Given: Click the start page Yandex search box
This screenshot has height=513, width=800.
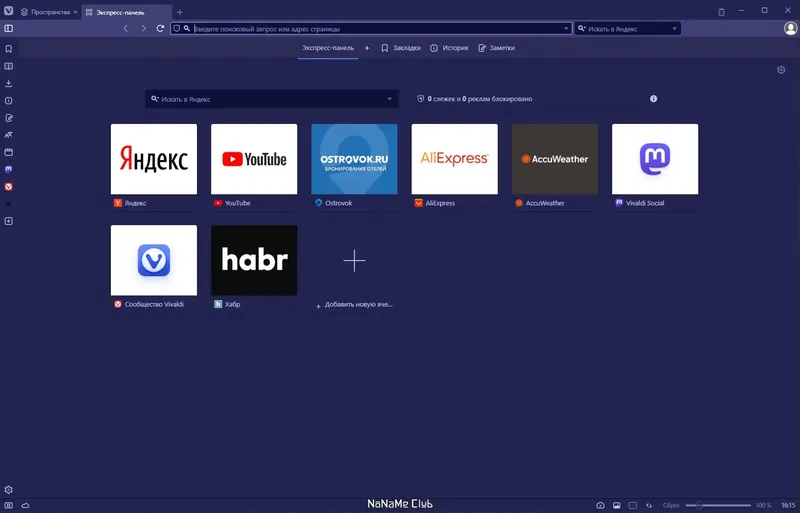Looking at the screenshot, I should coord(270,99).
